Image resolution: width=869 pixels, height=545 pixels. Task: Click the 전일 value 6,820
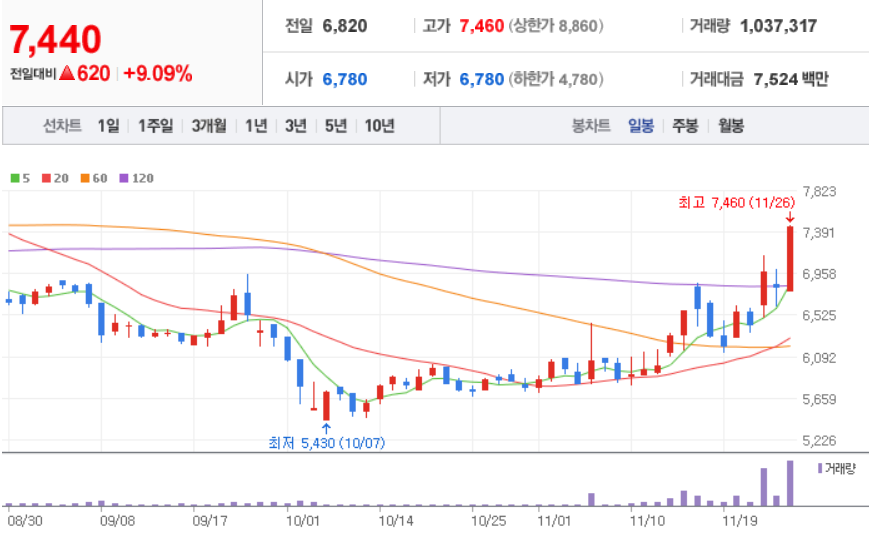pos(345,26)
